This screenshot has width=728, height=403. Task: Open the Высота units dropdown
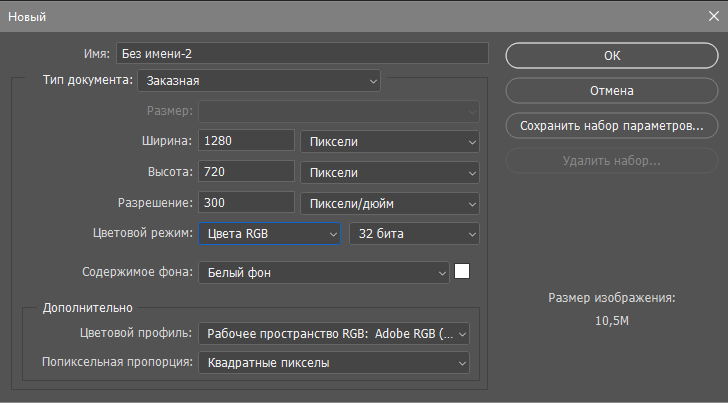(x=390, y=173)
